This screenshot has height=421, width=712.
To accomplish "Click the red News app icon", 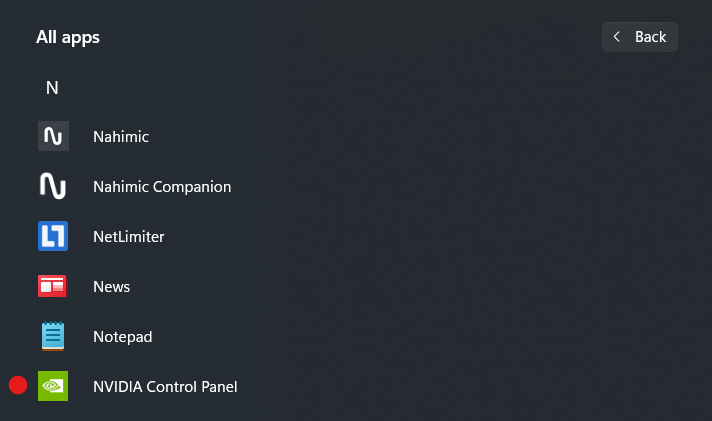I will 53,286.
